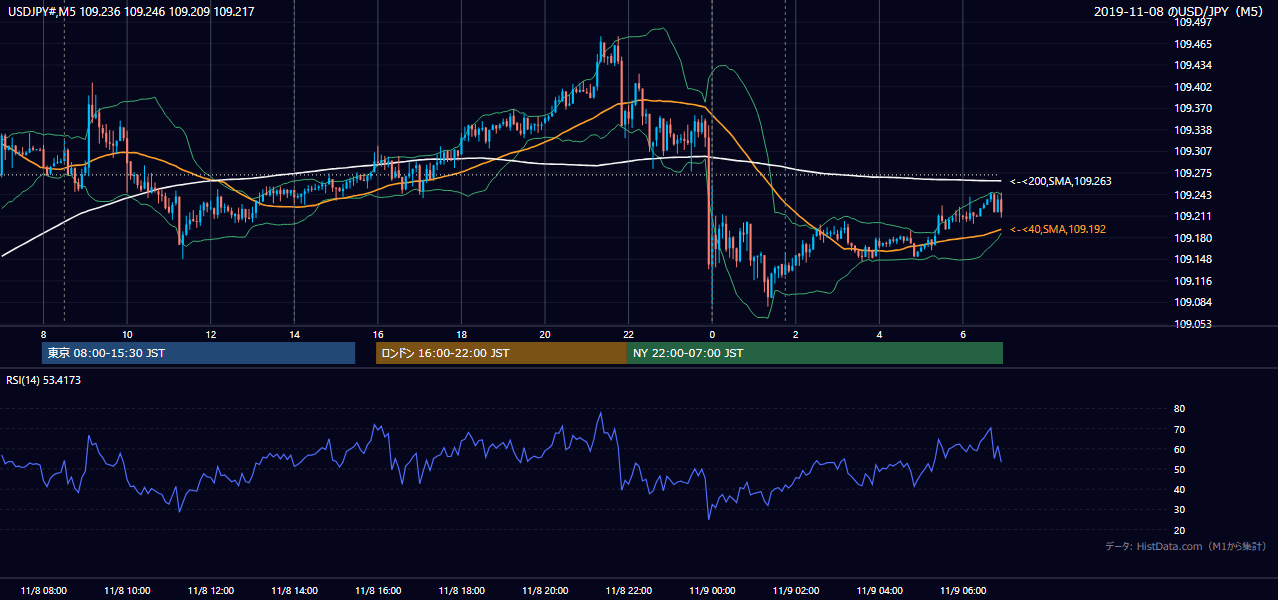Click price axis value 109.084
The image size is (1278, 600).
coord(1193,302)
